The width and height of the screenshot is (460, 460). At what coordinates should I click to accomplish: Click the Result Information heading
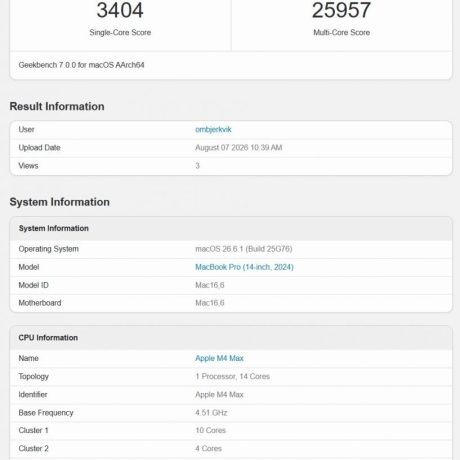(57, 106)
